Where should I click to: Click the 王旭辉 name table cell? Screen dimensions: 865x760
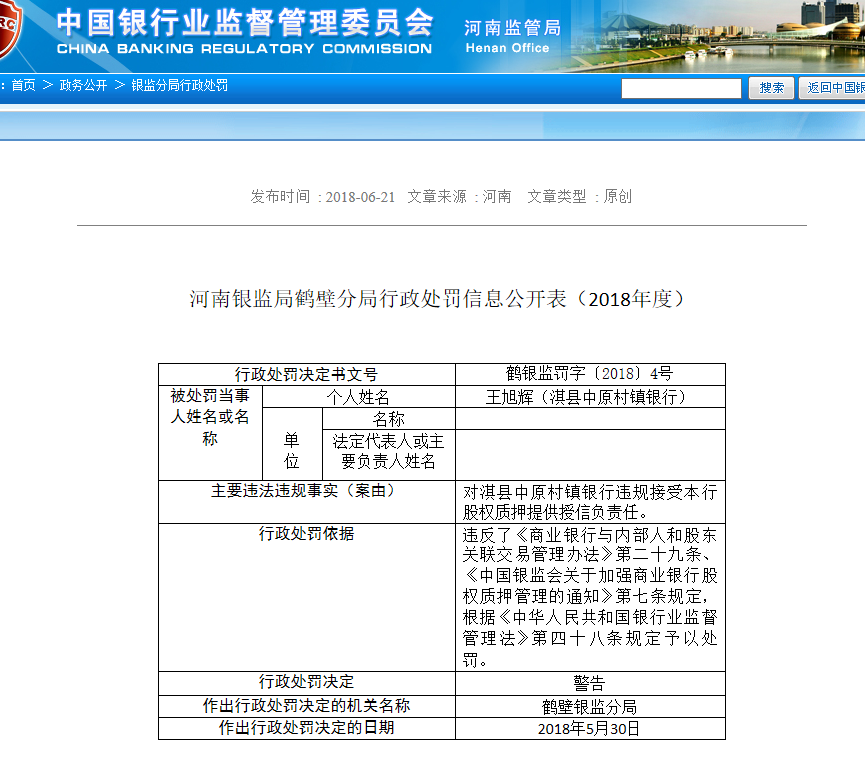coord(590,397)
